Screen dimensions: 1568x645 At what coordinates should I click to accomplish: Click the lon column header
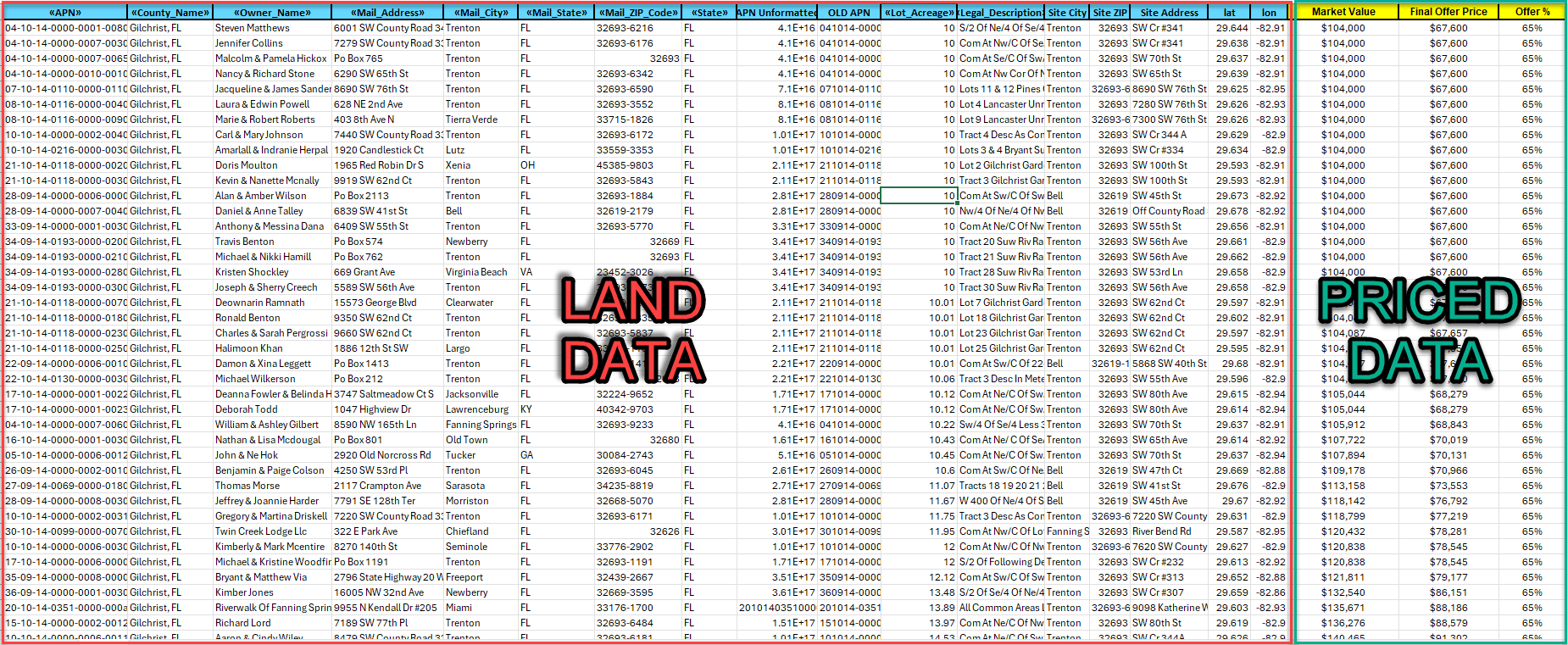(x=1269, y=13)
